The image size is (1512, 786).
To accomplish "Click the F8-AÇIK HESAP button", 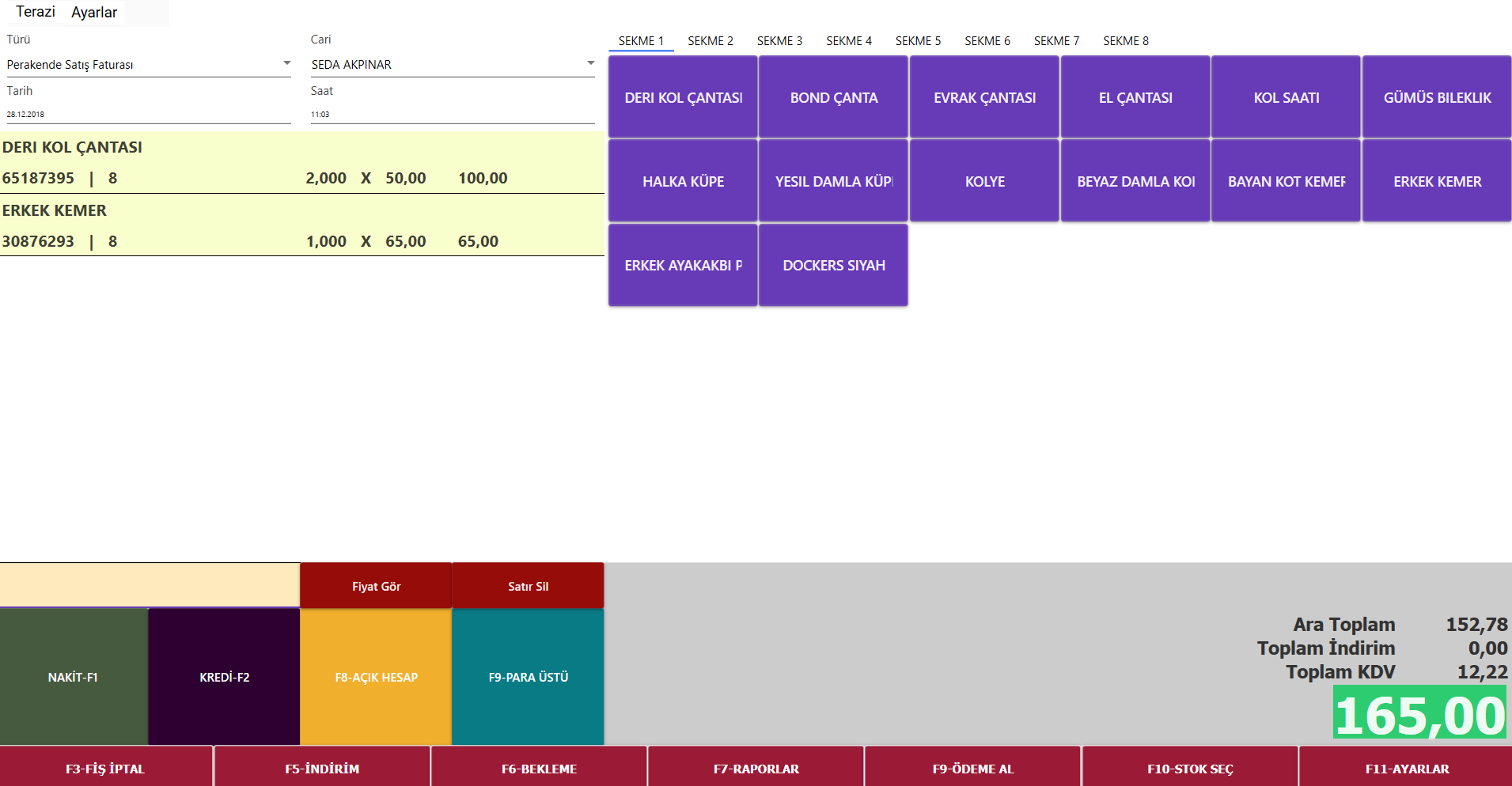I will click(x=376, y=677).
